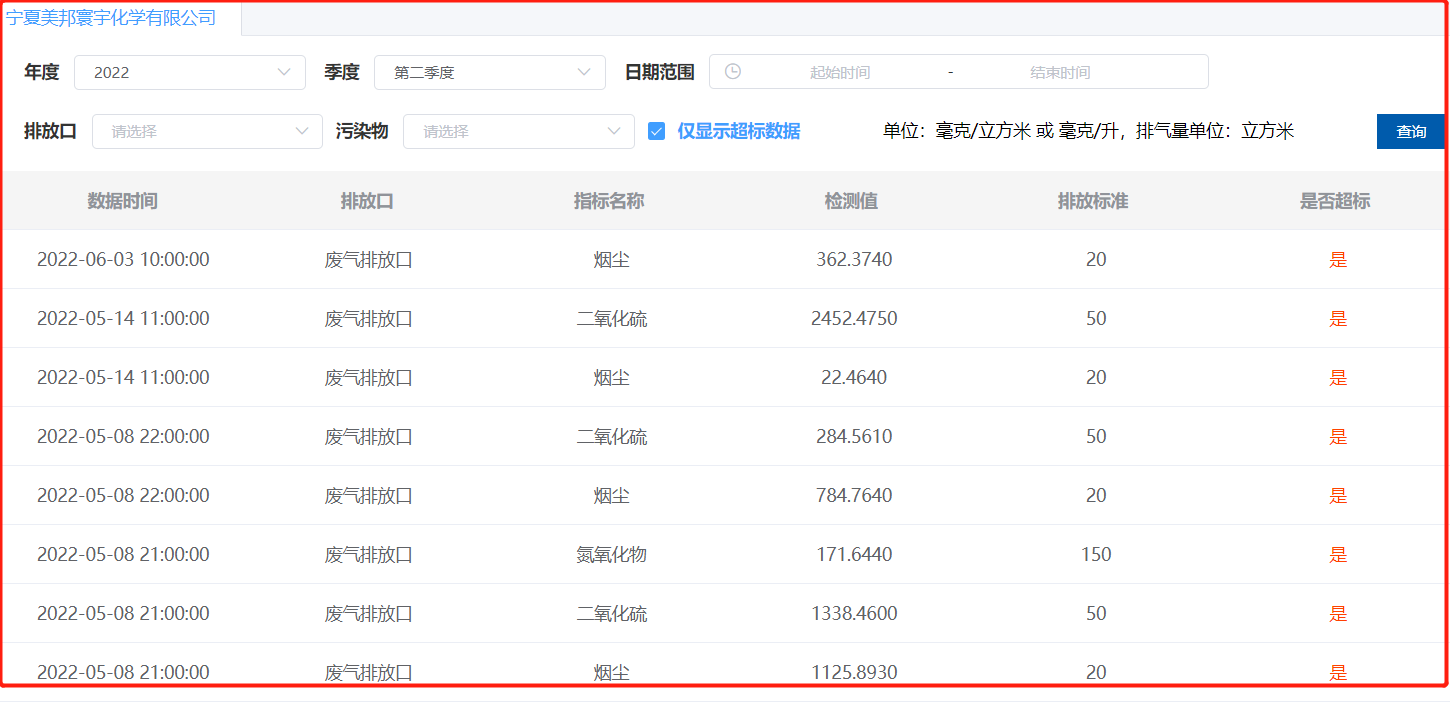Click 是 in the 362.3740 row

[1338, 260]
